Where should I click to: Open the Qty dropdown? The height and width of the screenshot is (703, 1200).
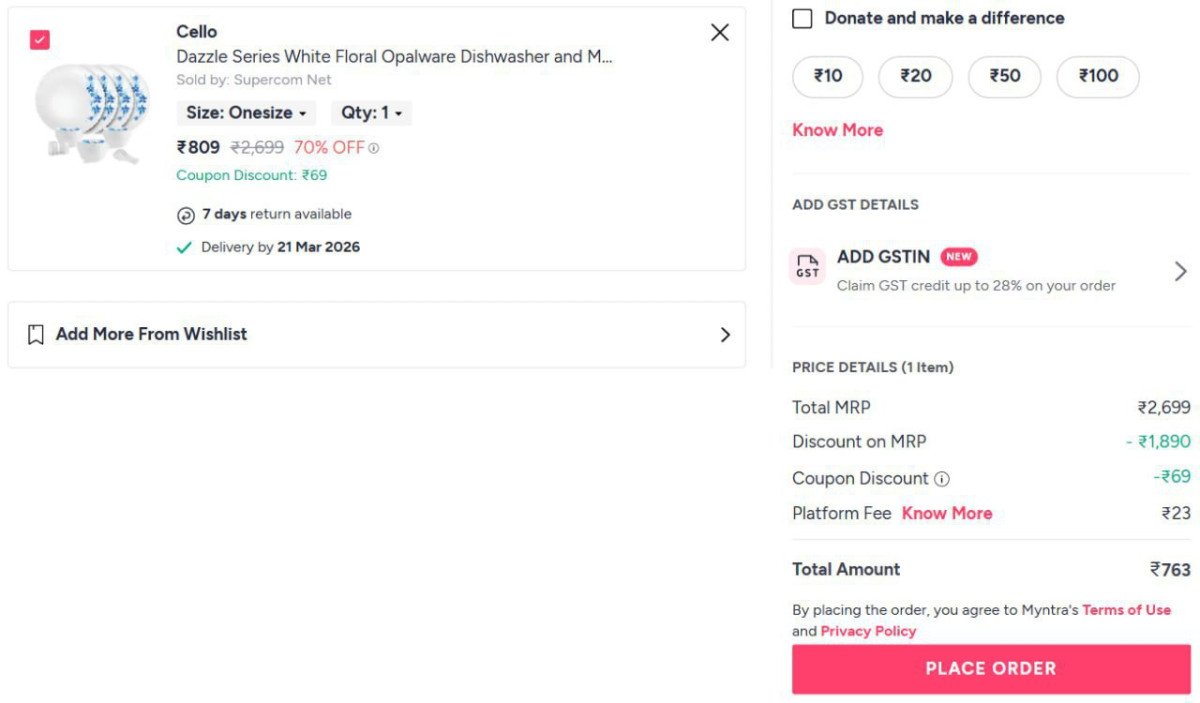click(370, 113)
